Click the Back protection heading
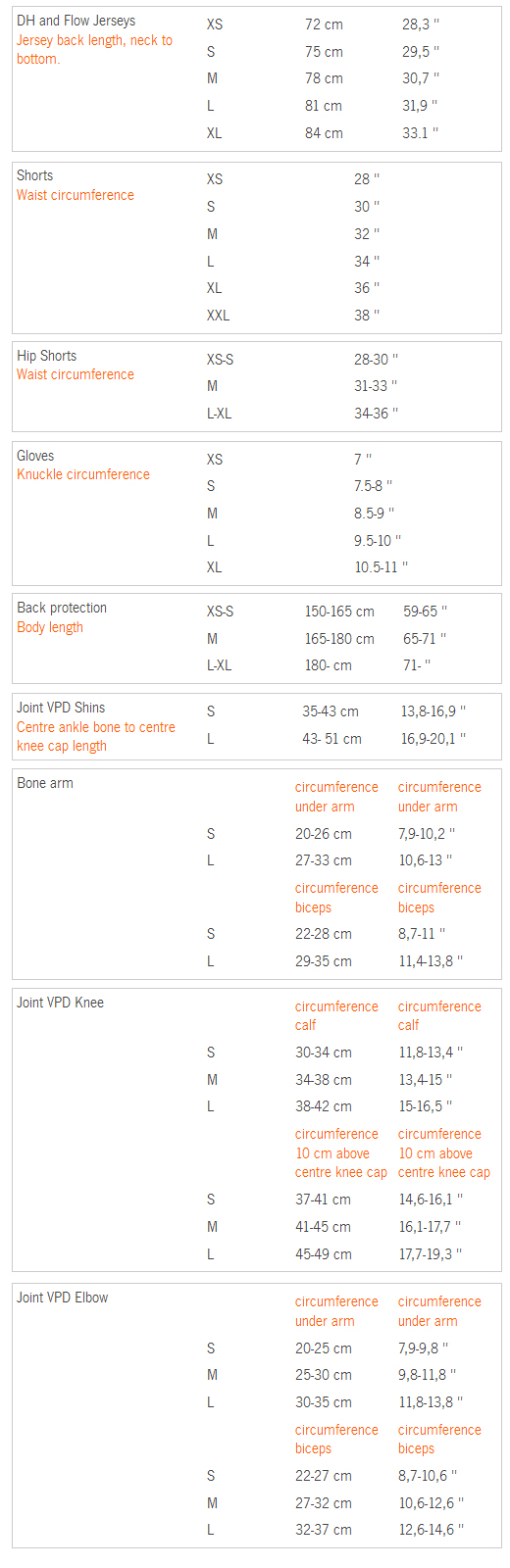 (x=62, y=608)
